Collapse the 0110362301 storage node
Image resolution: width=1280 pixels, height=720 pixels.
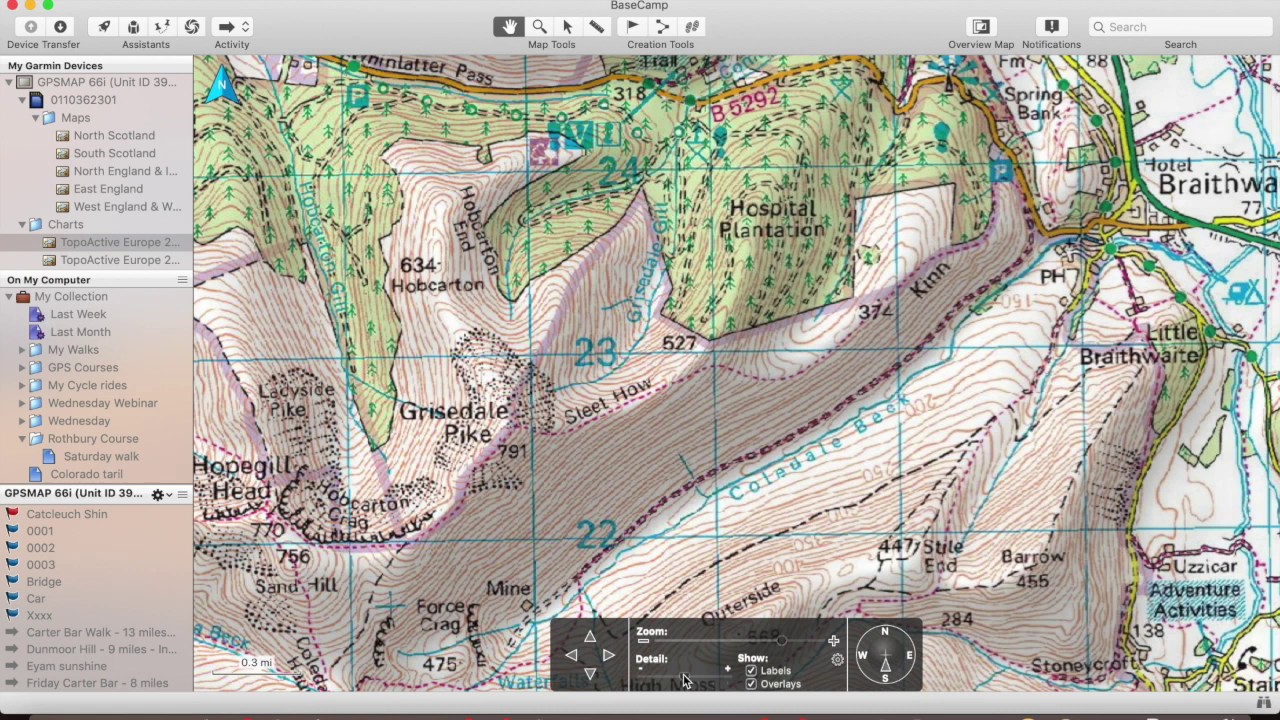click(x=22, y=100)
